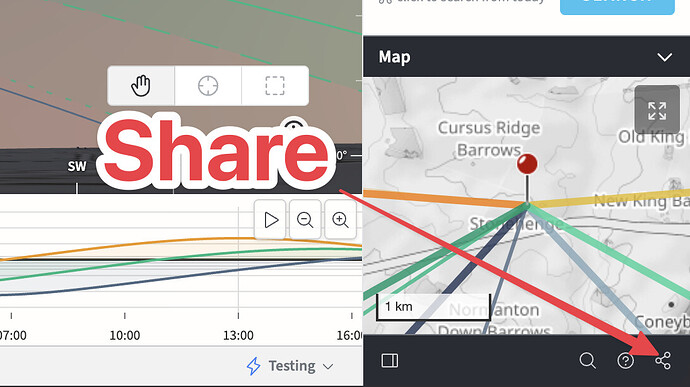Expand map to fullscreen
The image size is (690, 387).
[x=657, y=110]
